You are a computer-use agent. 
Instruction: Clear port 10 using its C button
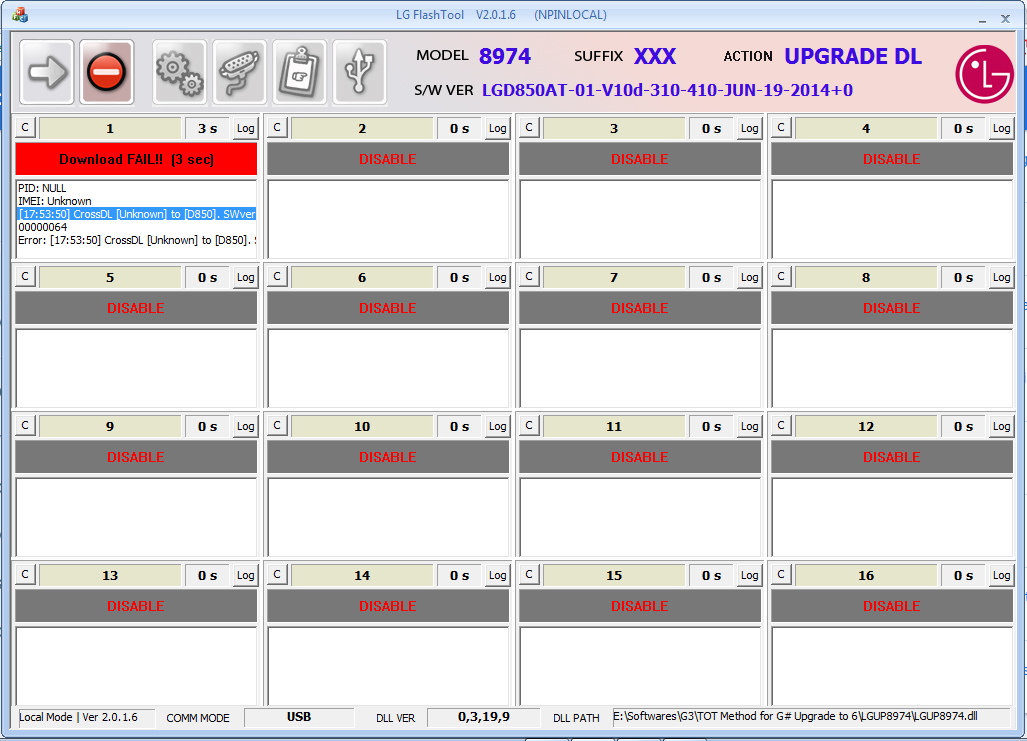pos(277,425)
